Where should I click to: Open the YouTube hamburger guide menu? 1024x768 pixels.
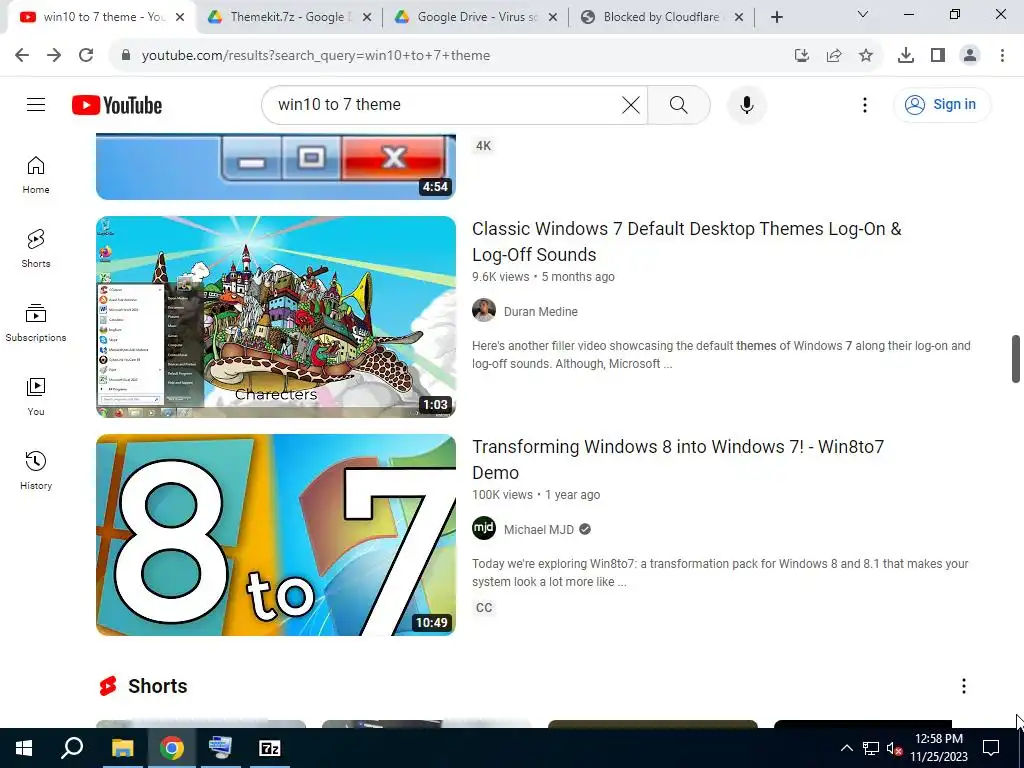[x=36, y=104]
